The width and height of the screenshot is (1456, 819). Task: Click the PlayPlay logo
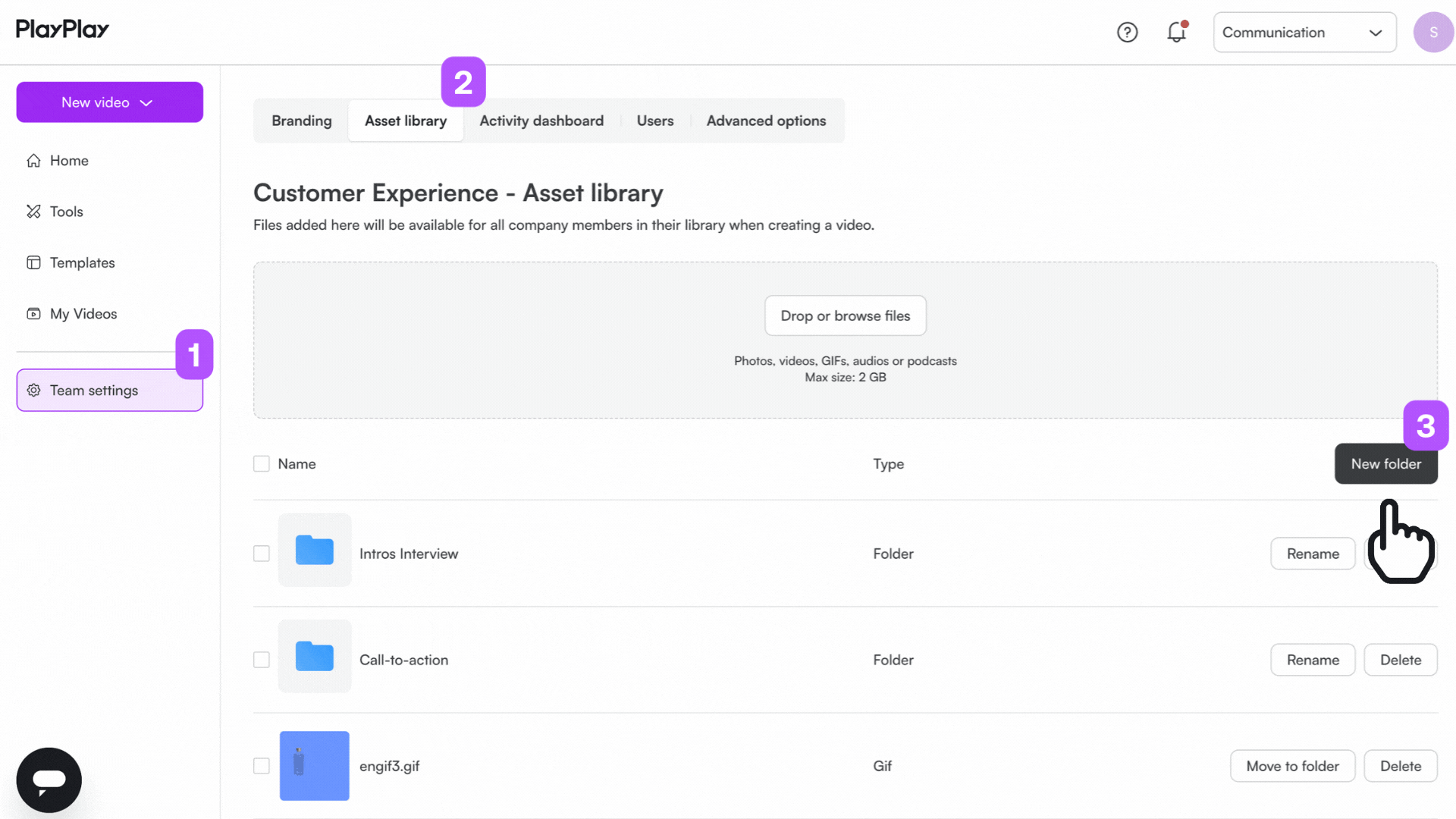[x=62, y=30]
